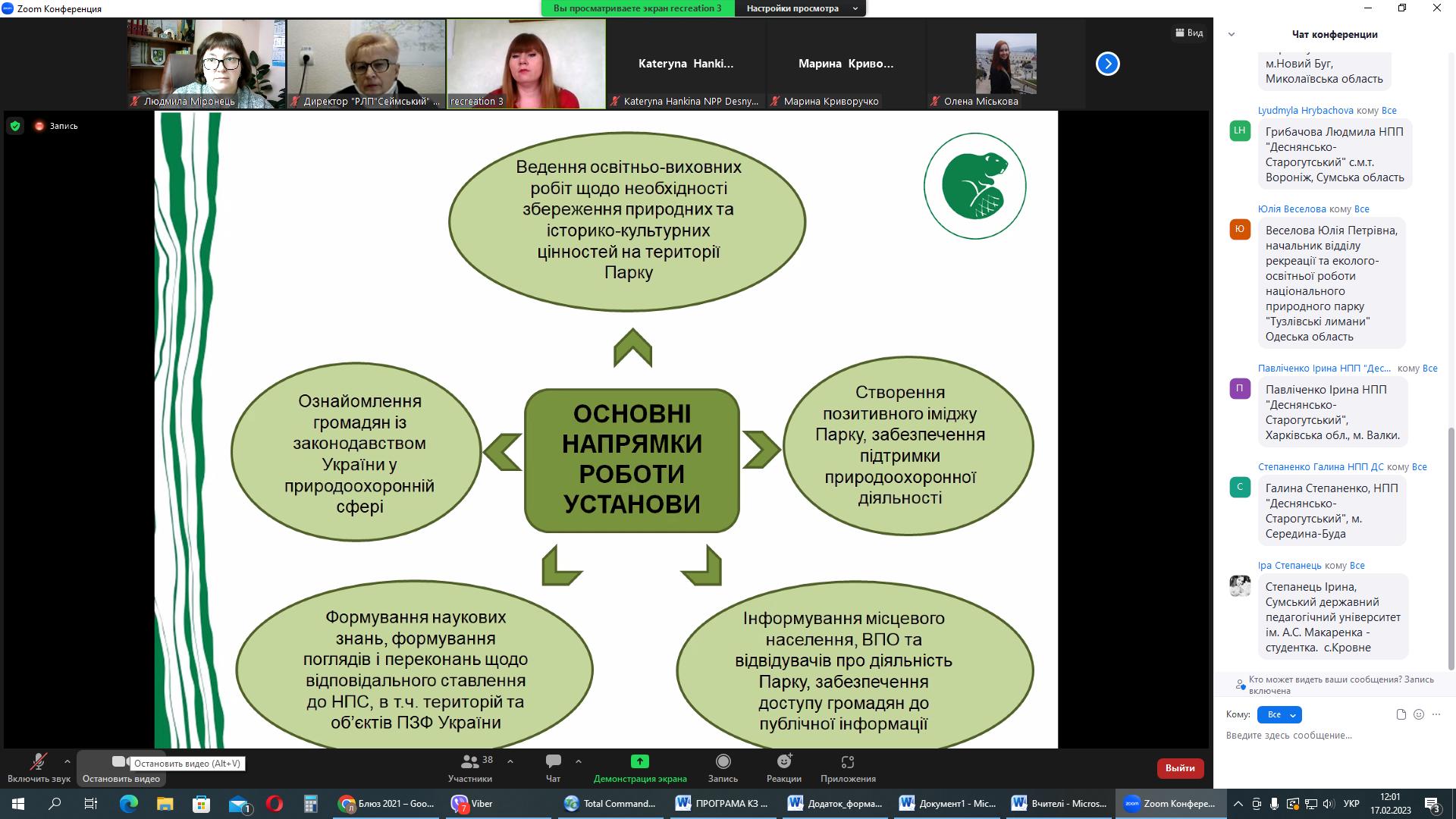Open the Реакции reactions menu
This screenshot has width=1456, height=819.
point(784,762)
